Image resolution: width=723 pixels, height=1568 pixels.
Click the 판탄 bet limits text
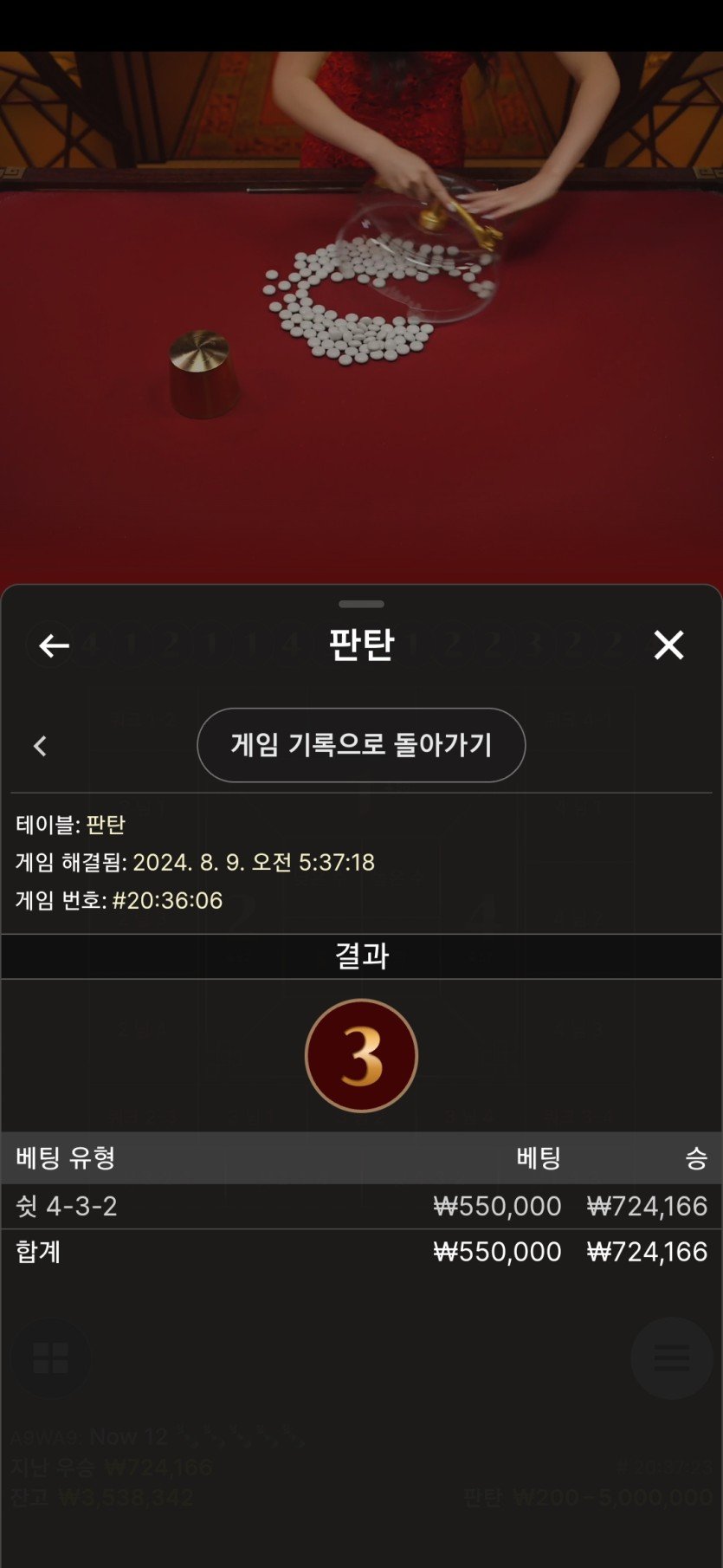click(x=588, y=1497)
